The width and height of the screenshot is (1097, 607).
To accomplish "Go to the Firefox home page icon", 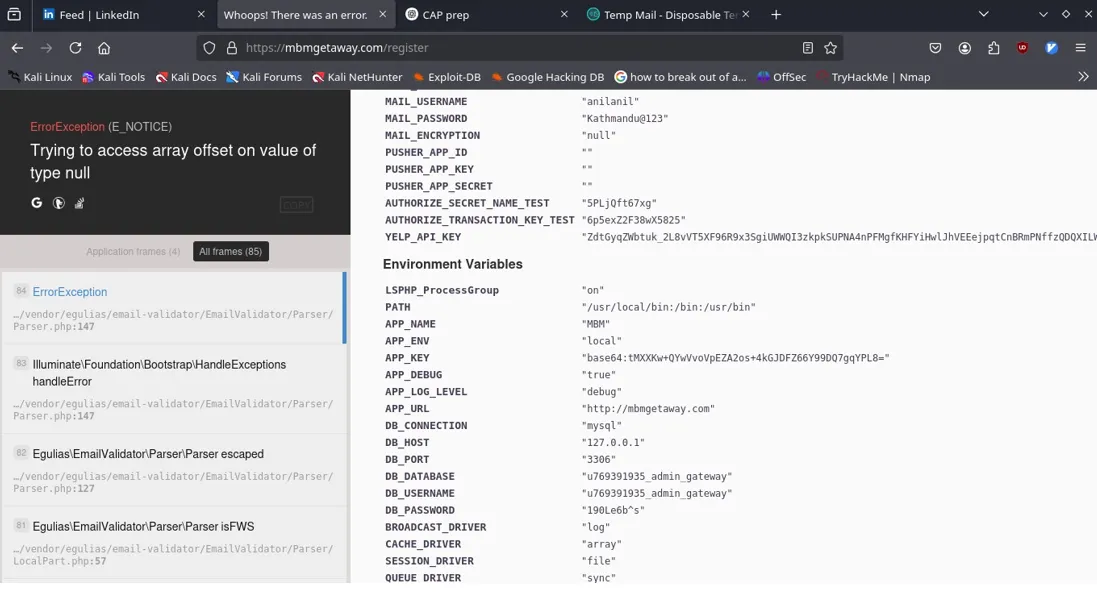I will click(104, 48).
